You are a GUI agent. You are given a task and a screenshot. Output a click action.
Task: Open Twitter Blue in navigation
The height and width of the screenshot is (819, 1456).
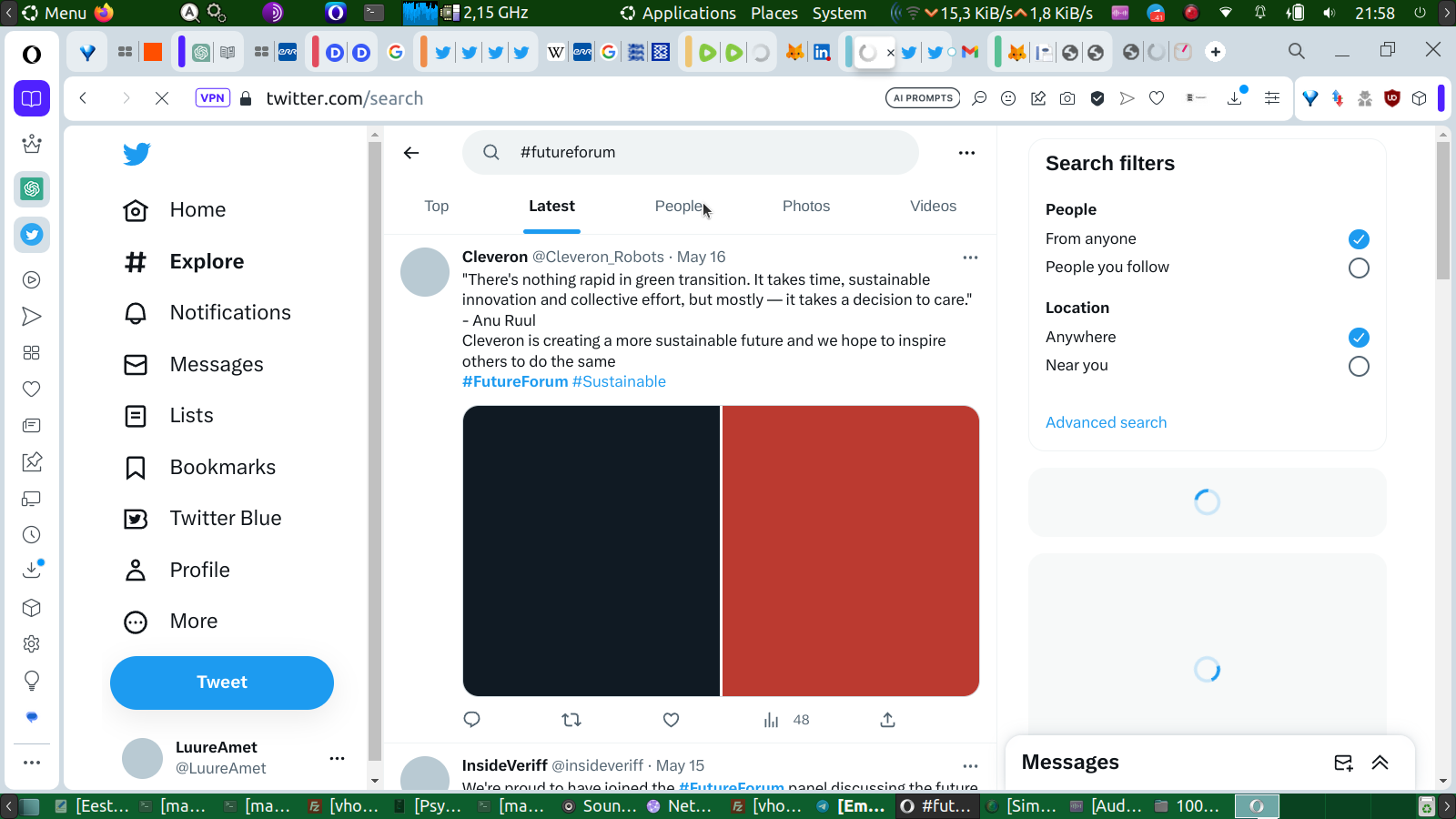click(202, 519)
